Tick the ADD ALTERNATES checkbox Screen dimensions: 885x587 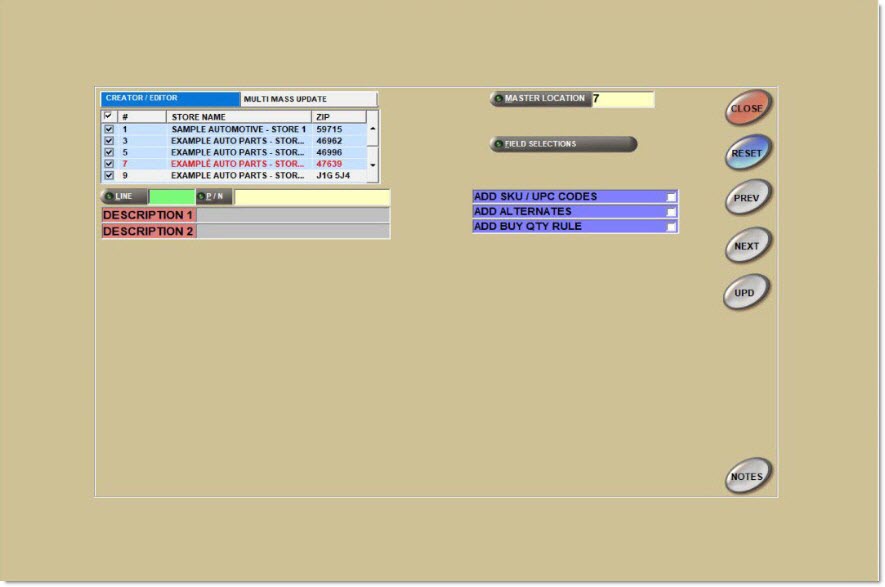coord(671,212)
